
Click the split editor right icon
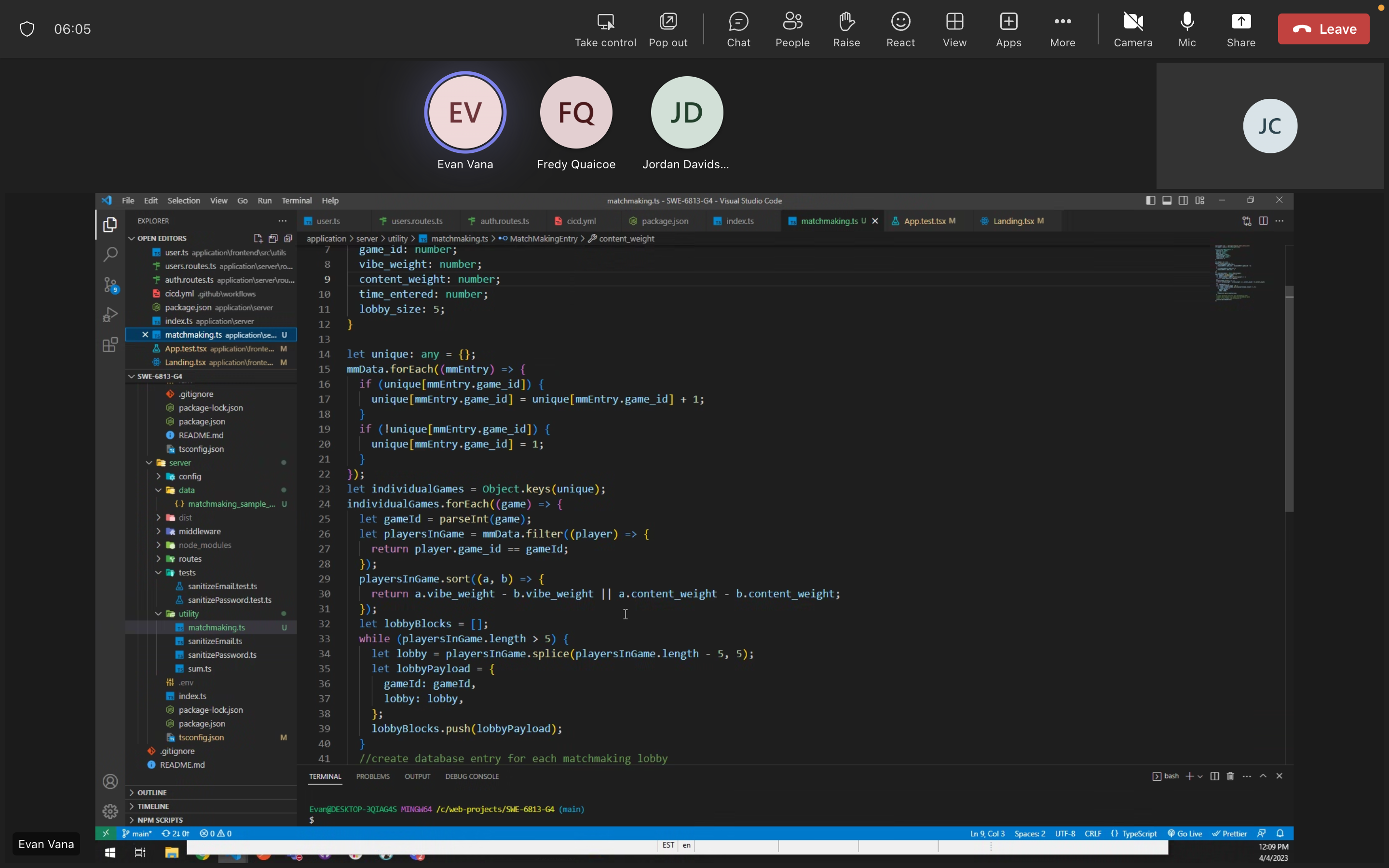point(1263,221)
